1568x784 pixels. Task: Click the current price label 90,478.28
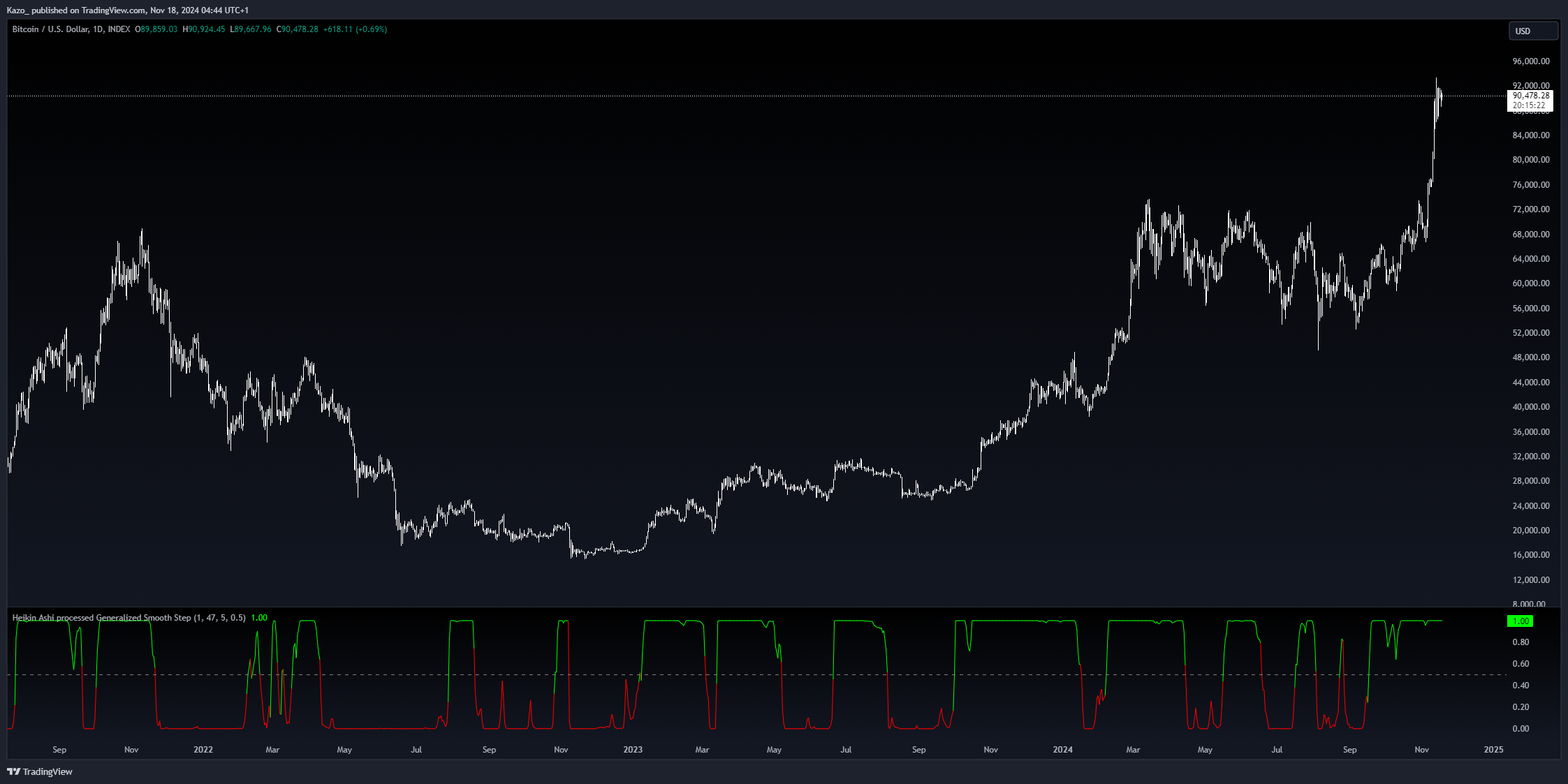pos(1530,96)
